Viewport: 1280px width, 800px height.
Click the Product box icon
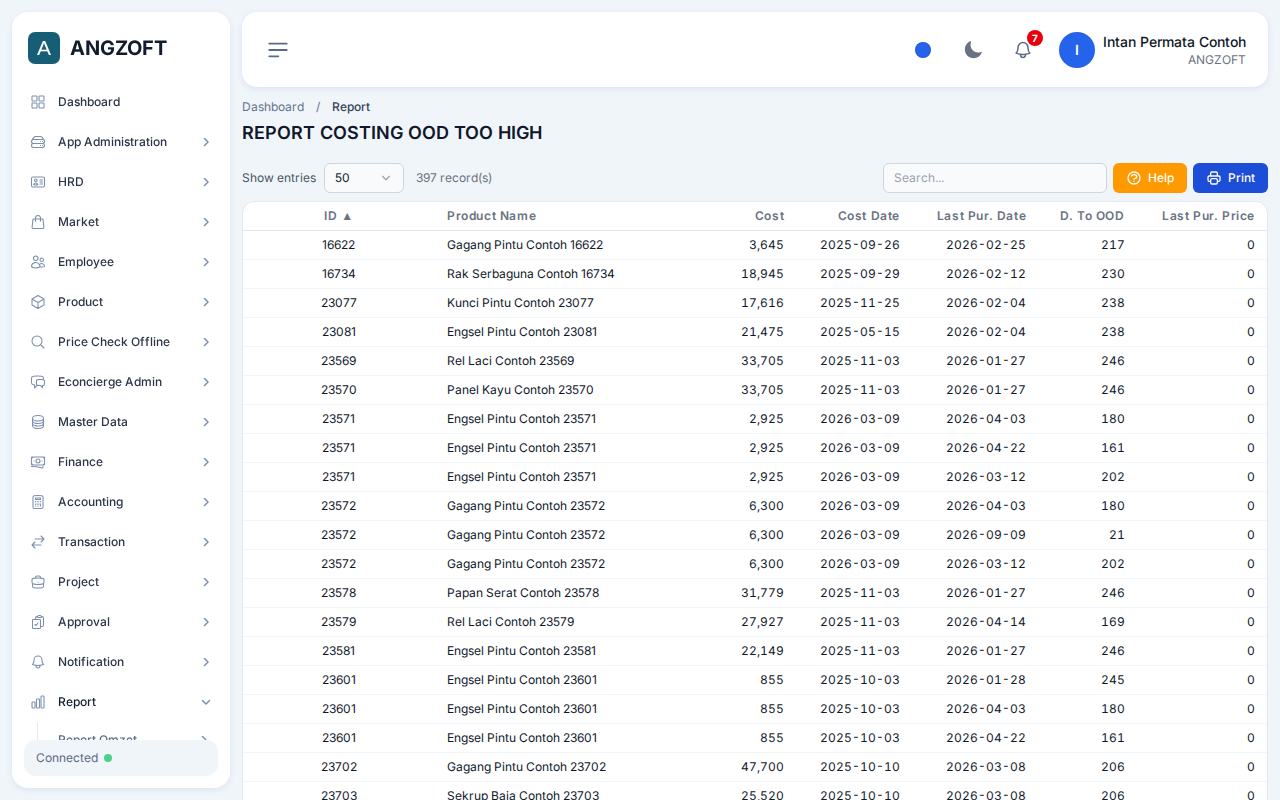(38, 302)
